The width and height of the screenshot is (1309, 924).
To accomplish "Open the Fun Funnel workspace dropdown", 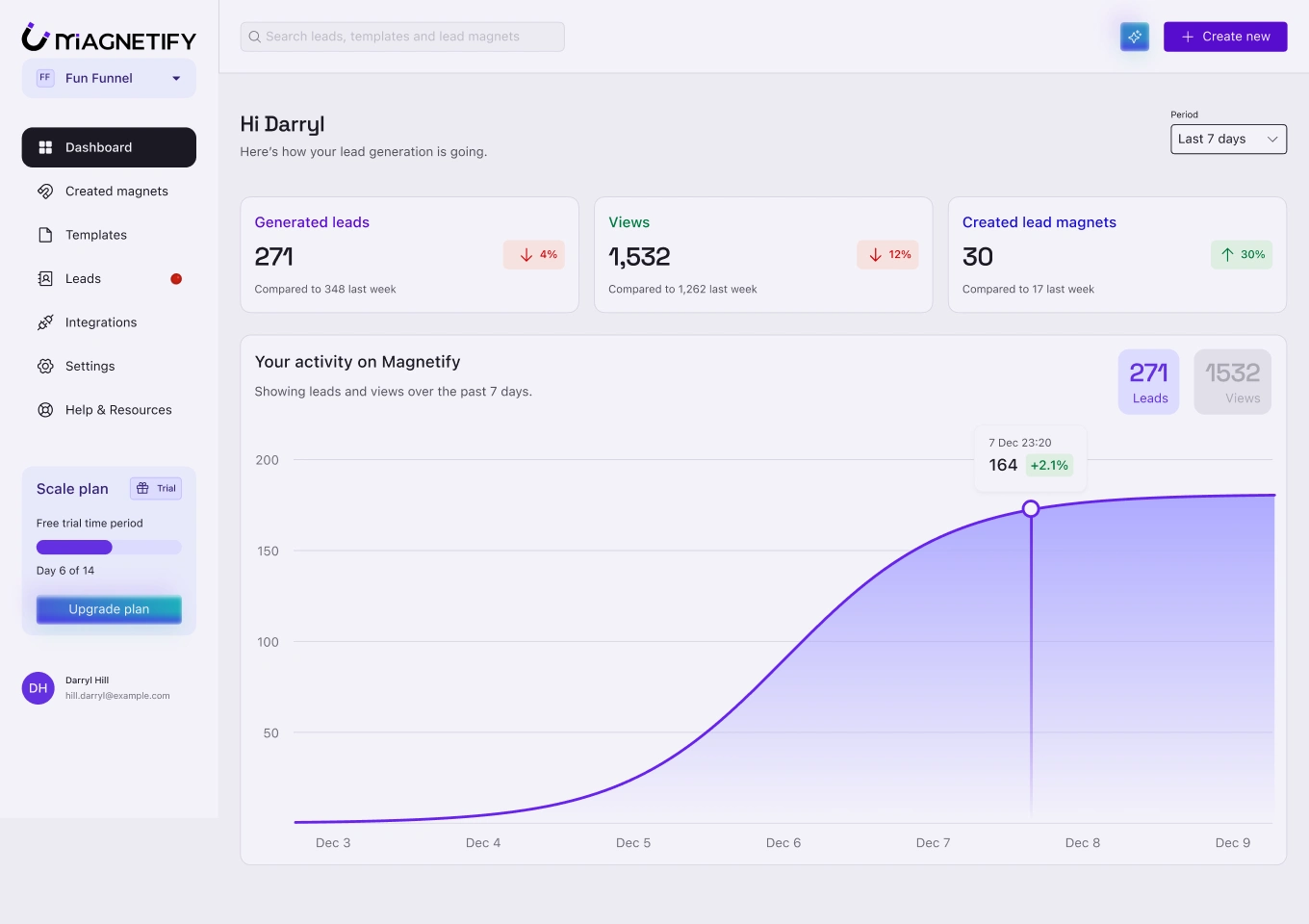I will click(109, 79).
